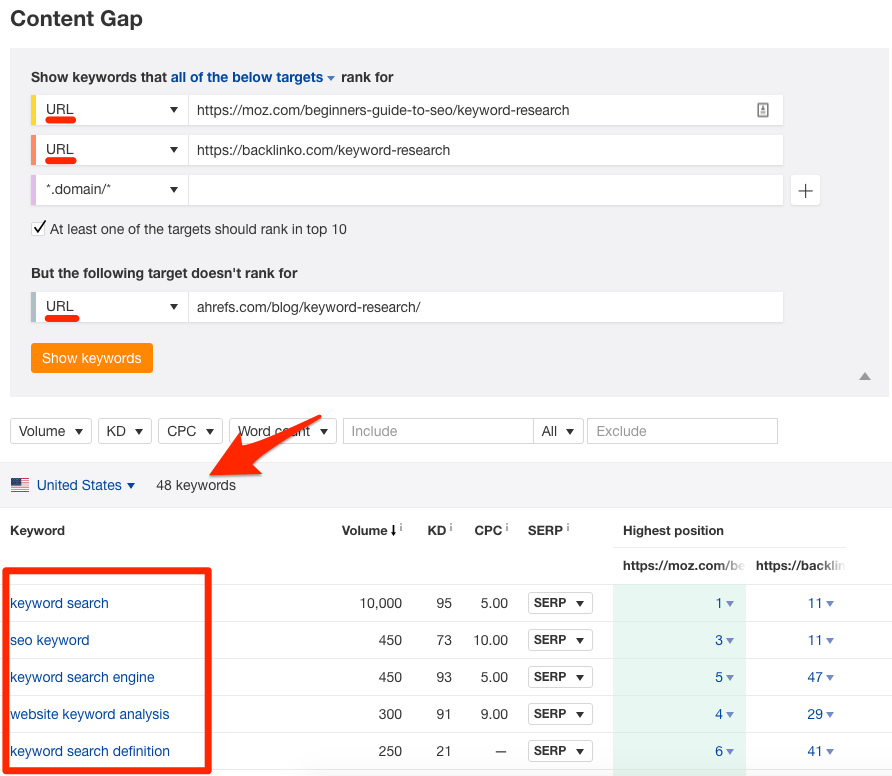Click moz position 6 for 'keyword search definition'
Image resolution: width=892 pixels, height=776 pixels.
[x=724, y=751]
